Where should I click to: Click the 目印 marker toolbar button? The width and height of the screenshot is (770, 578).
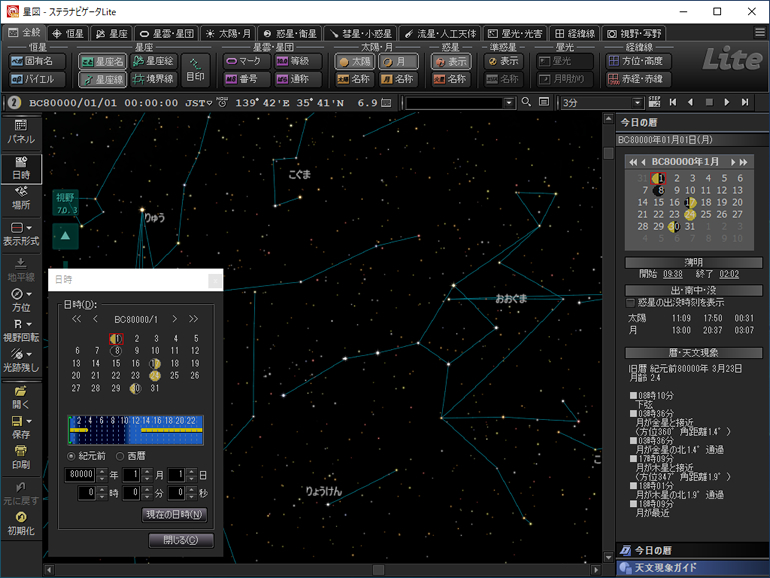pyautogui.click(x=195, y=70)
